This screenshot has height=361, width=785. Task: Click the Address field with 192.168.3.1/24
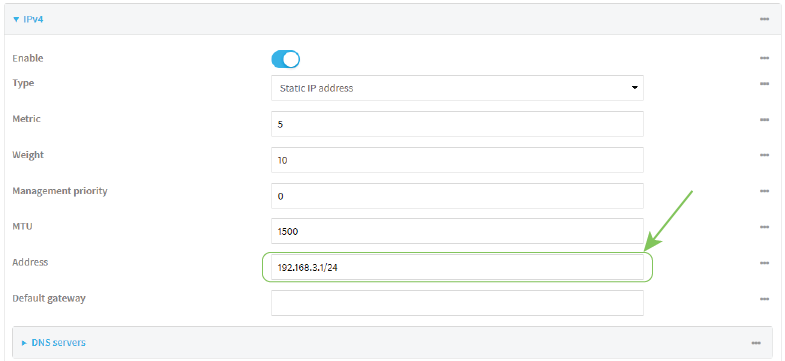(x=457, y=267)
